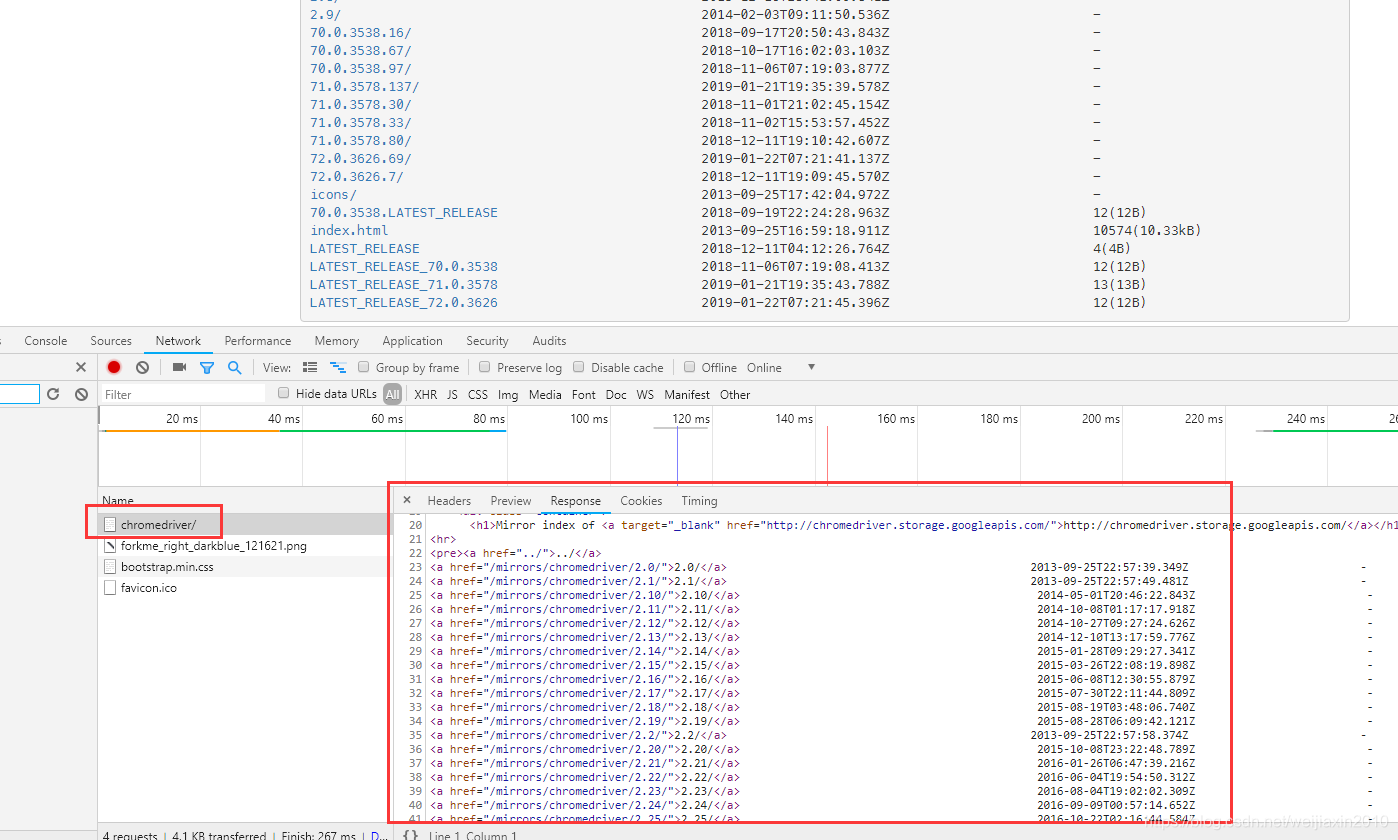Open the LATEST_RELEASE_71.0.3578 link

click(x=403, y=284)
